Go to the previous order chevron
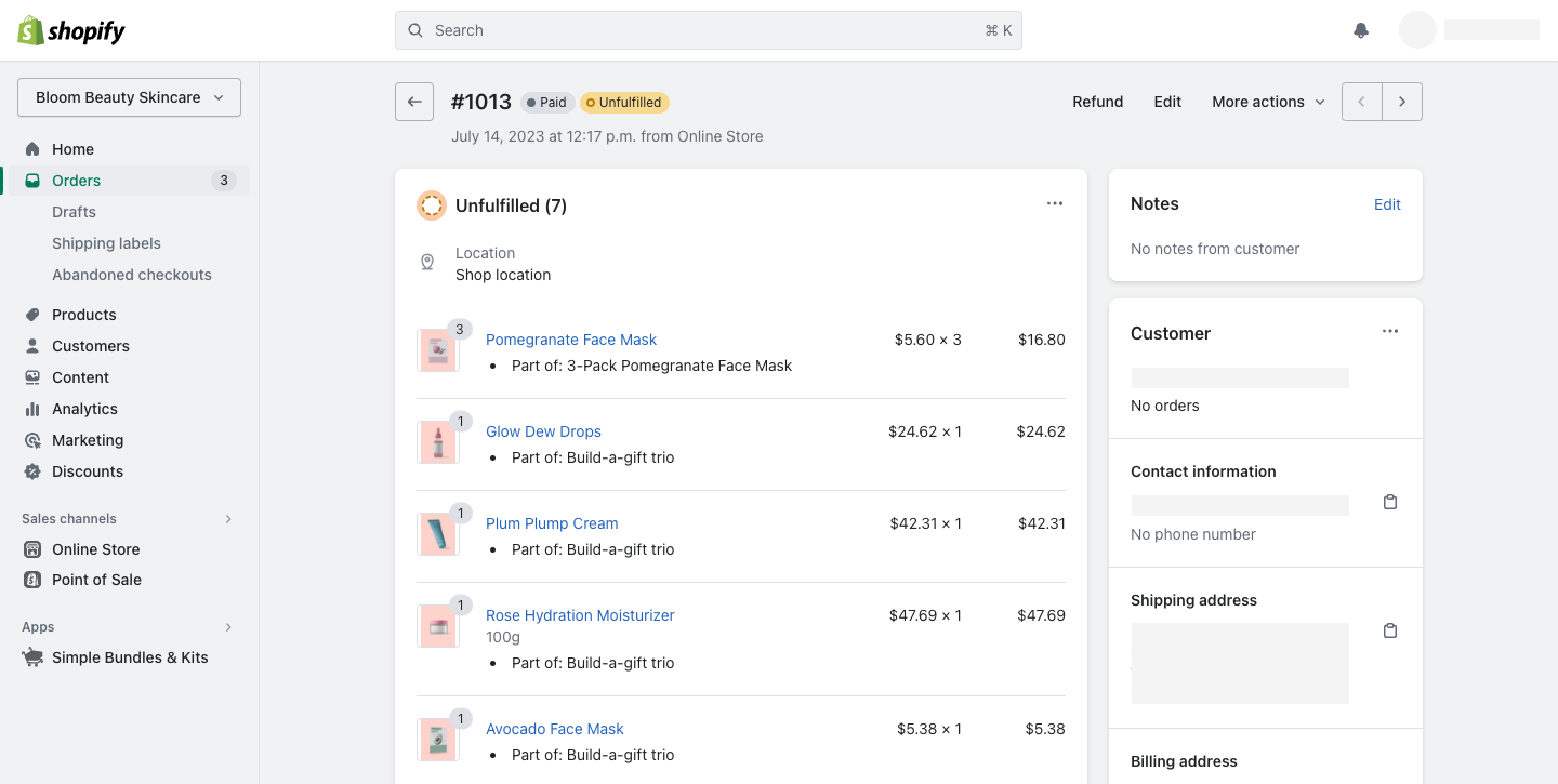Image resolution: width=1558 pixels, height=784 pixels. point(1362,102)
